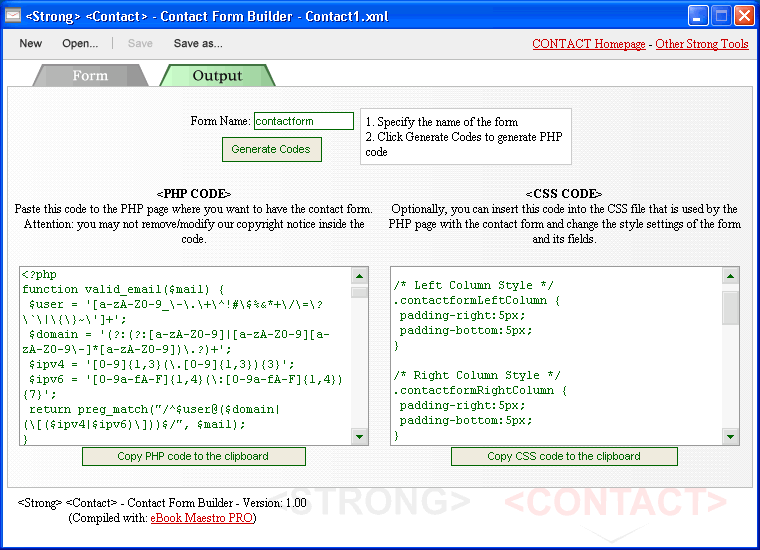
Task: Visit the CONTACT Homepage link
Action: (x=588, y=44)
